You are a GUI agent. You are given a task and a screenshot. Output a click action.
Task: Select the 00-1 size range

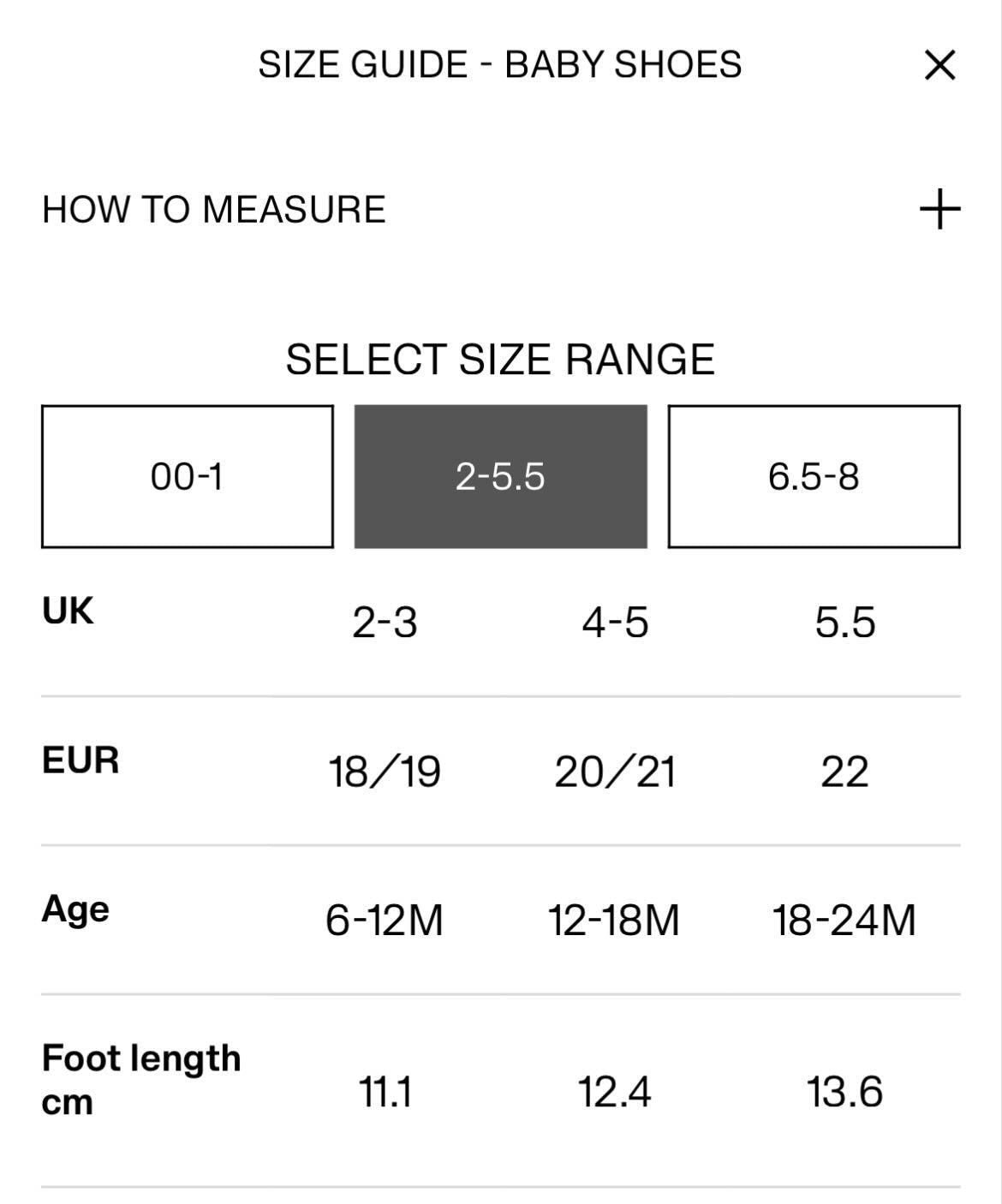point(187,476)
